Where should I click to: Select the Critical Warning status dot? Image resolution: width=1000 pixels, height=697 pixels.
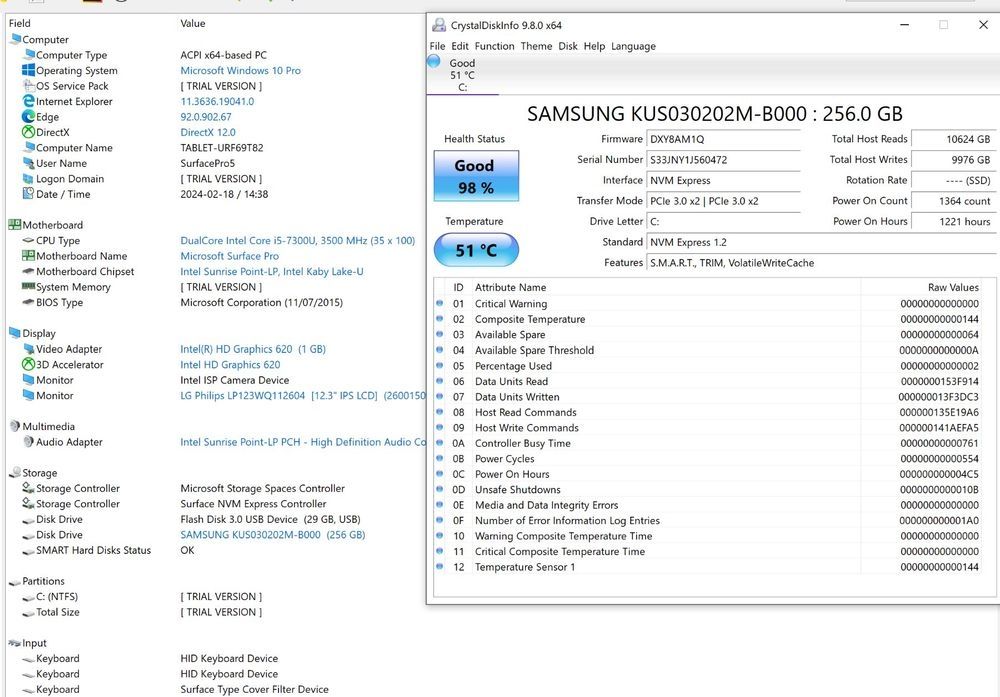click(x=439, y=303)
